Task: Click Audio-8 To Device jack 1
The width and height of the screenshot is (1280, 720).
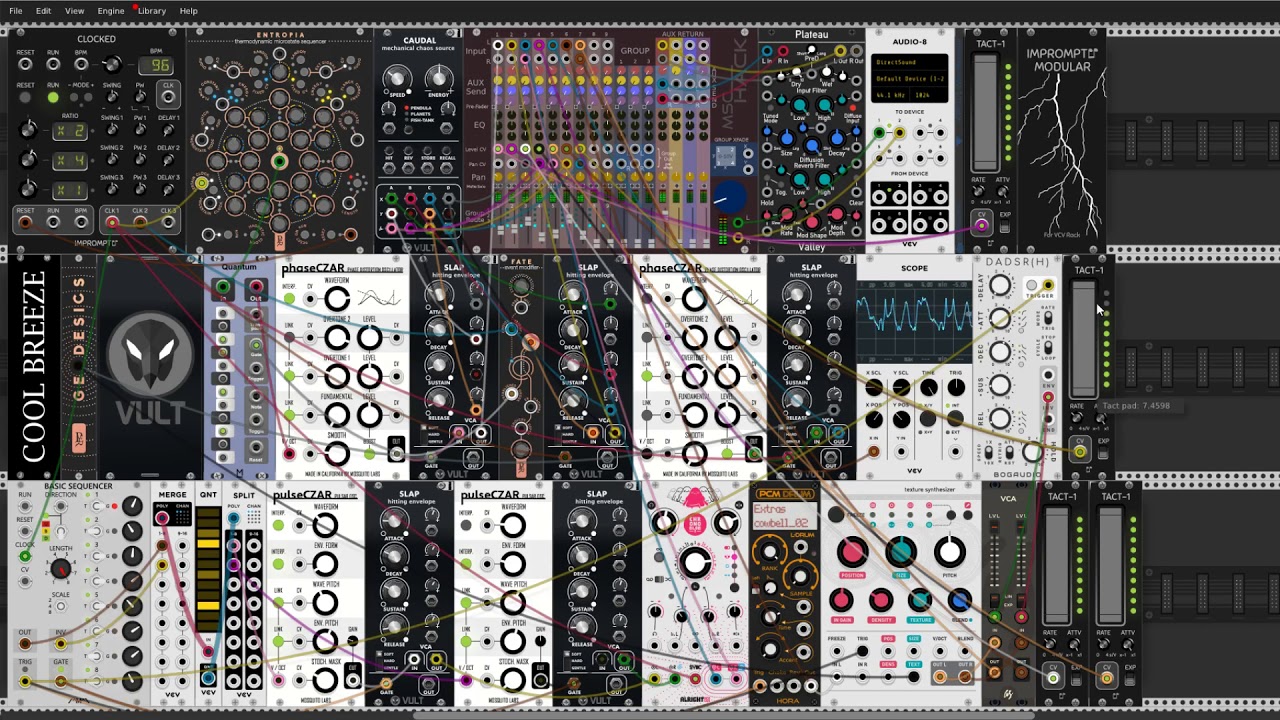Action: pos(880,131)
